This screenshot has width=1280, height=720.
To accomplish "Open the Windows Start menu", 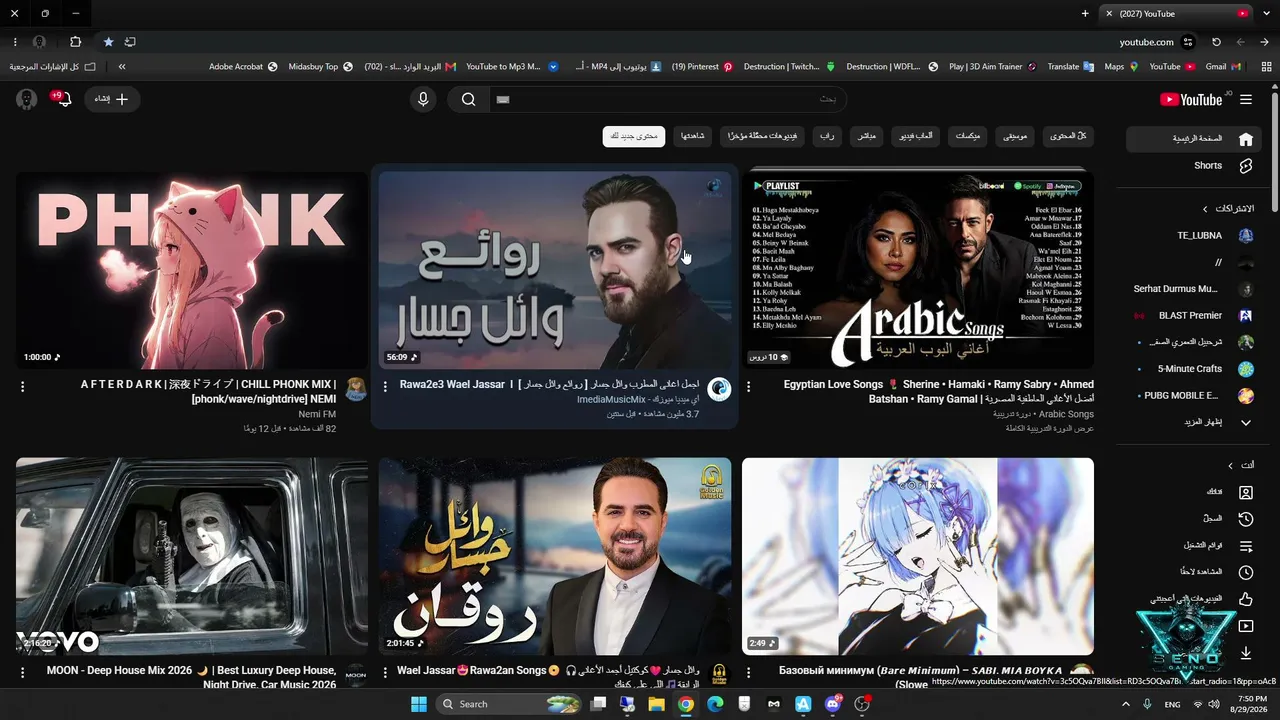I will [x=419, y=704].
